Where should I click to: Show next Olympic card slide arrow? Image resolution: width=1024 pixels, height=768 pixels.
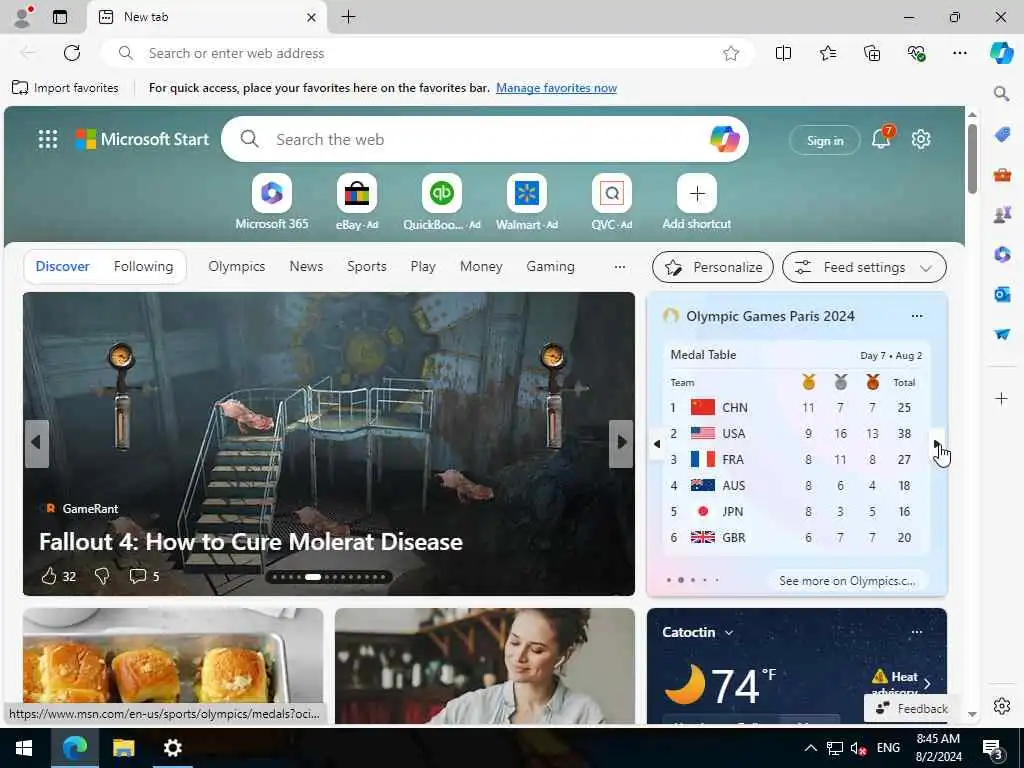(x=937, y=444)
